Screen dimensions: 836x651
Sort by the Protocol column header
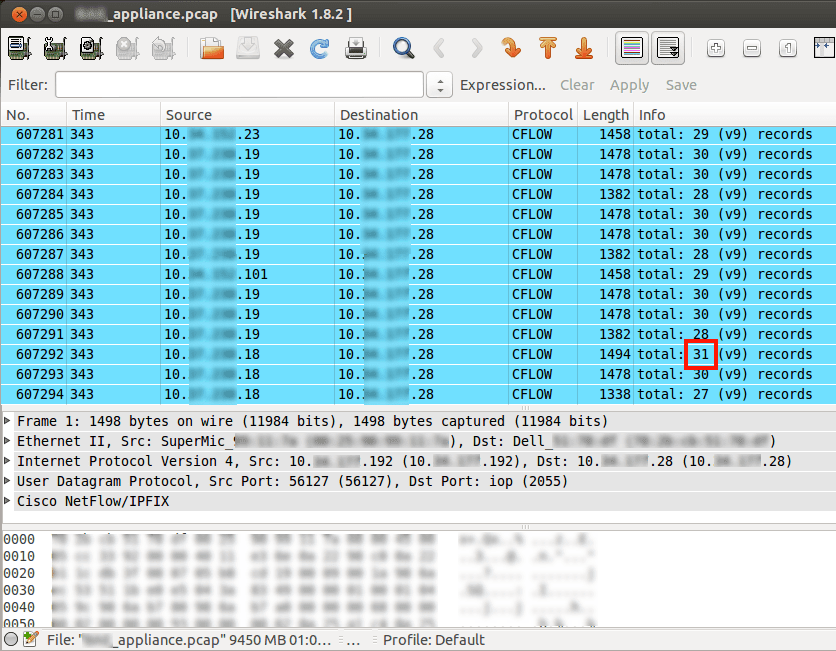pyautogui.click(x=543, y=115)
